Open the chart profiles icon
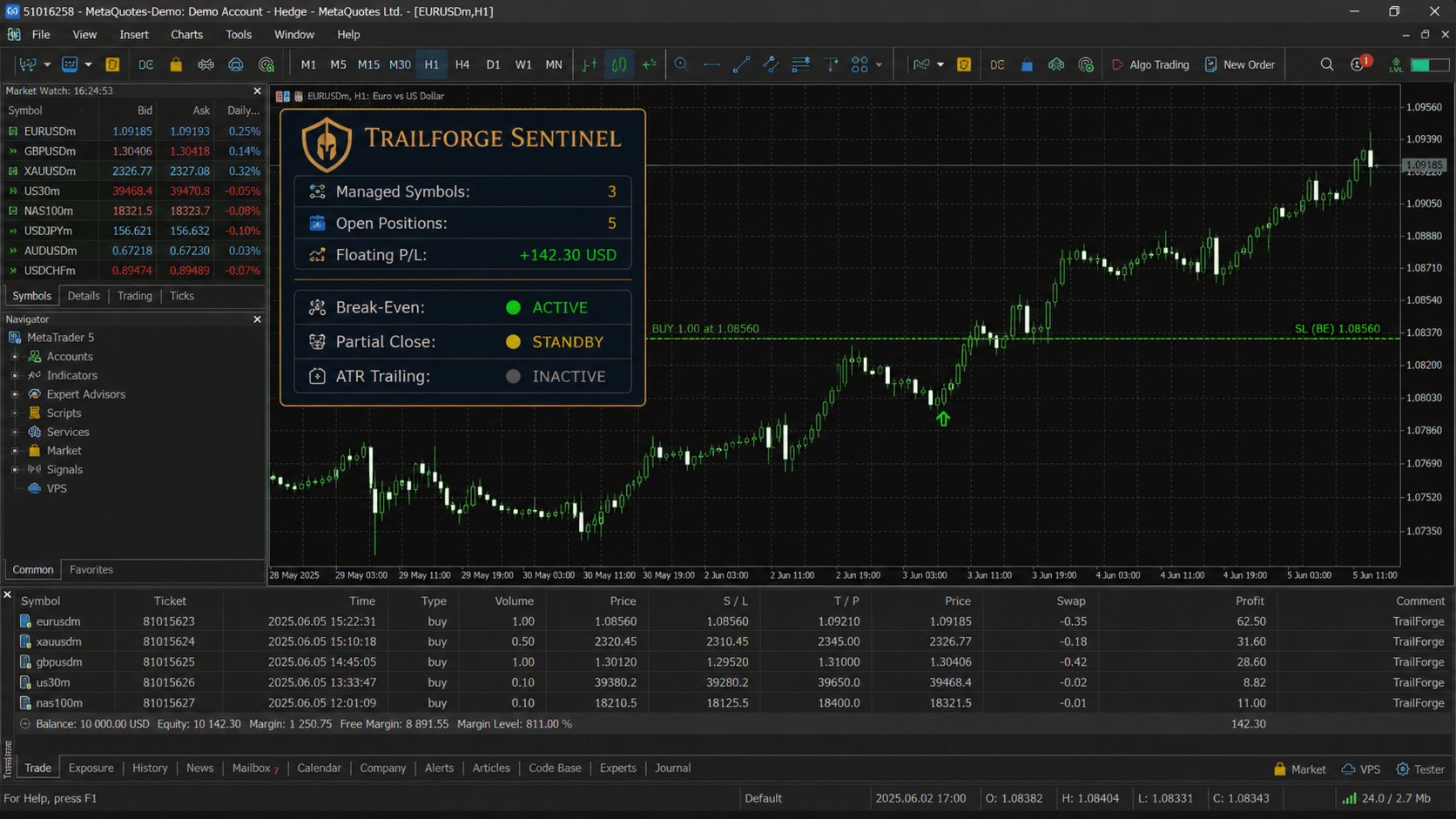The height and width of the screenshot is (819, 1456). (x=69, y=64)
